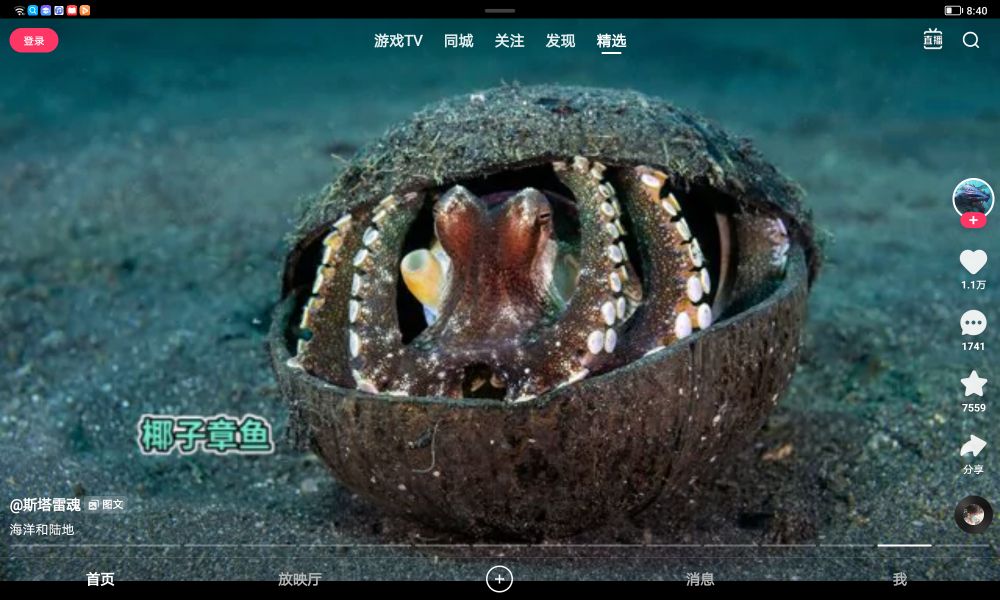Read the 海洋和陆地 caption text
Screen dimensions: 1000x600
pos(42,529)
